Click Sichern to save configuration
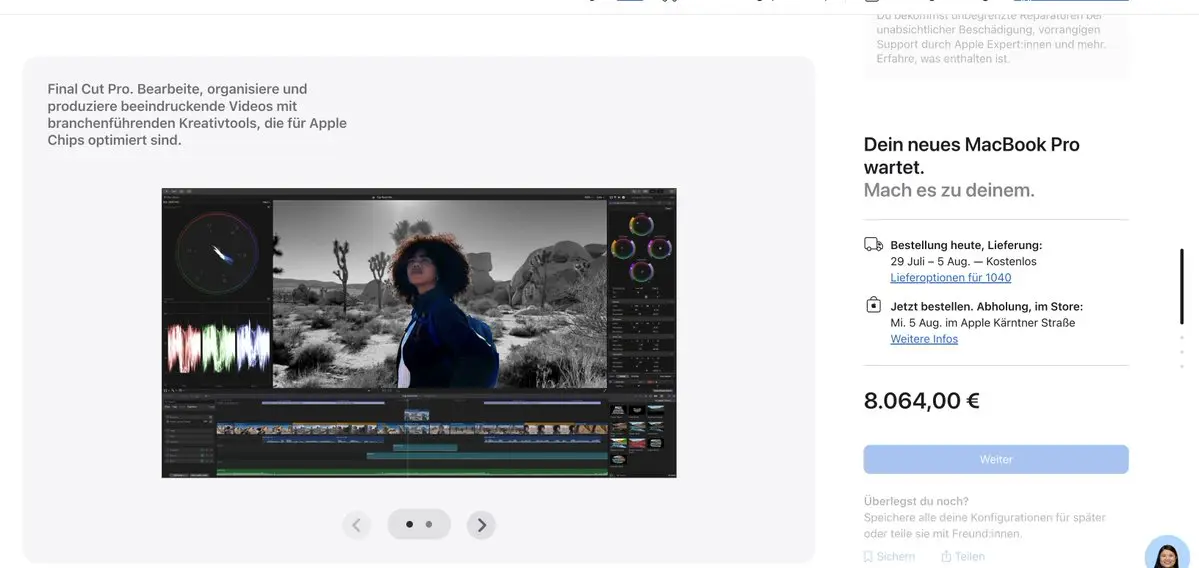This screenshot has height=568, width=1199. coord(889,557)
